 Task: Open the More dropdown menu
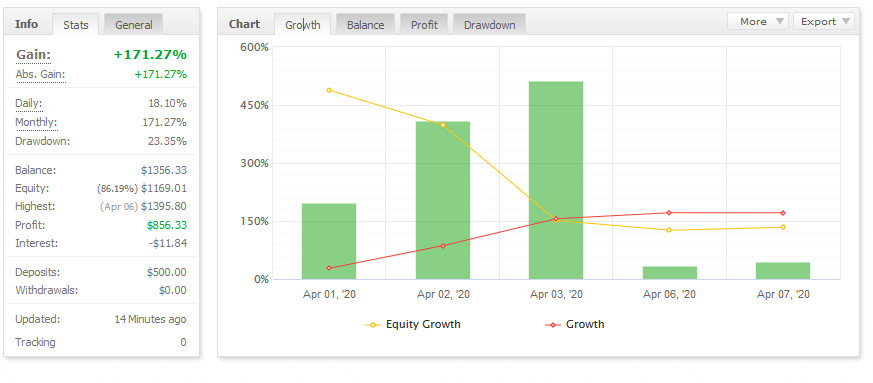pos(758,22)
